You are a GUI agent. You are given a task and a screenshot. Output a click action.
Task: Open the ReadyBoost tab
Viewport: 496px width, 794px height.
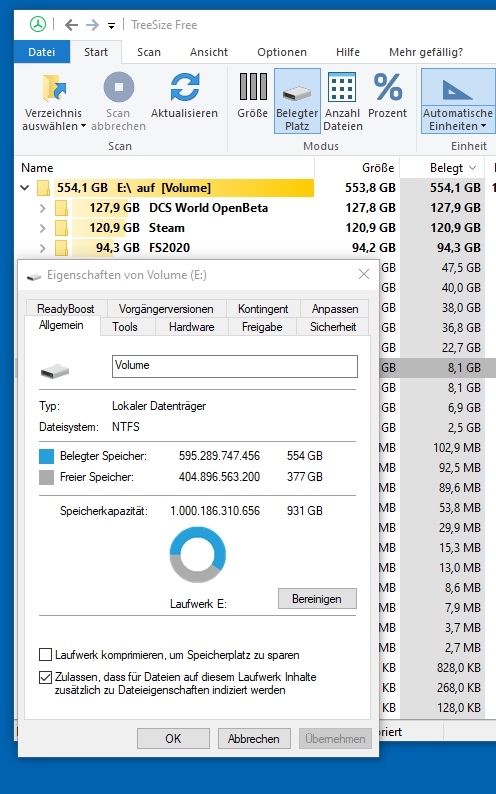point(66,308)
